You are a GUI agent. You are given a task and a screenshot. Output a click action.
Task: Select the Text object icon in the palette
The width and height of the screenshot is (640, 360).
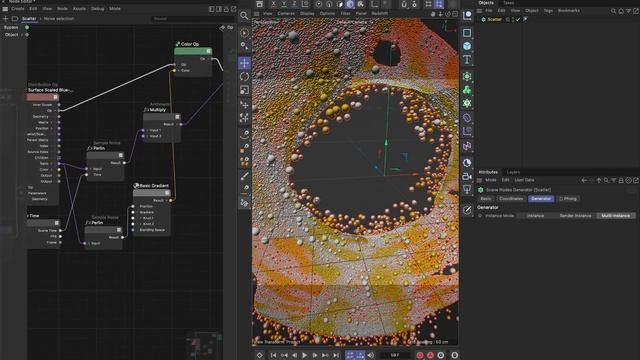click(467, 60)
